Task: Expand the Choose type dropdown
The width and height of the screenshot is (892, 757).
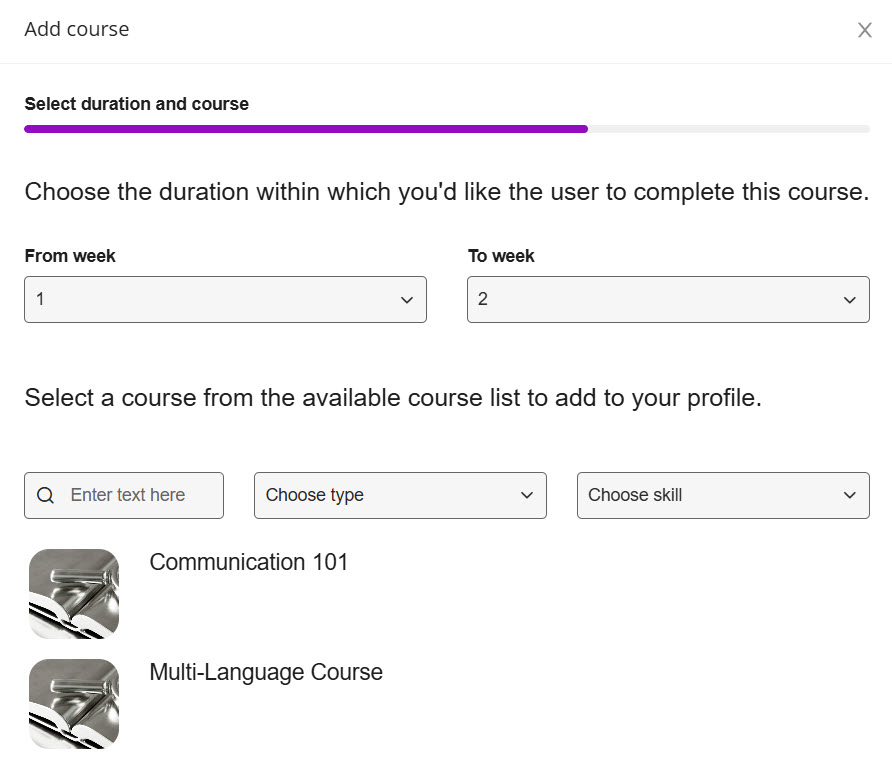Action: [400, 495]
